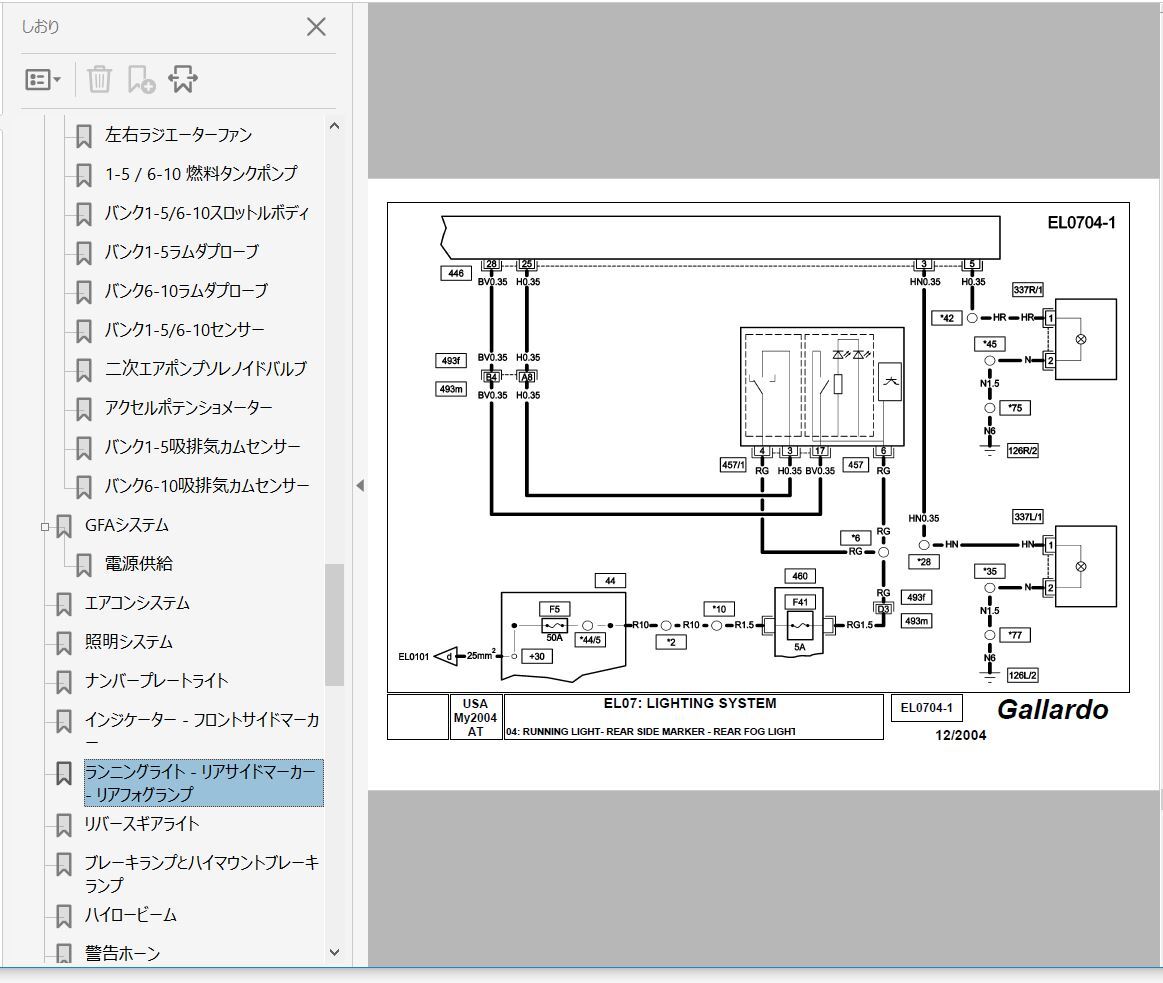Click the bookmark icon beside ナンバープレートライト

tap(64, 682)
